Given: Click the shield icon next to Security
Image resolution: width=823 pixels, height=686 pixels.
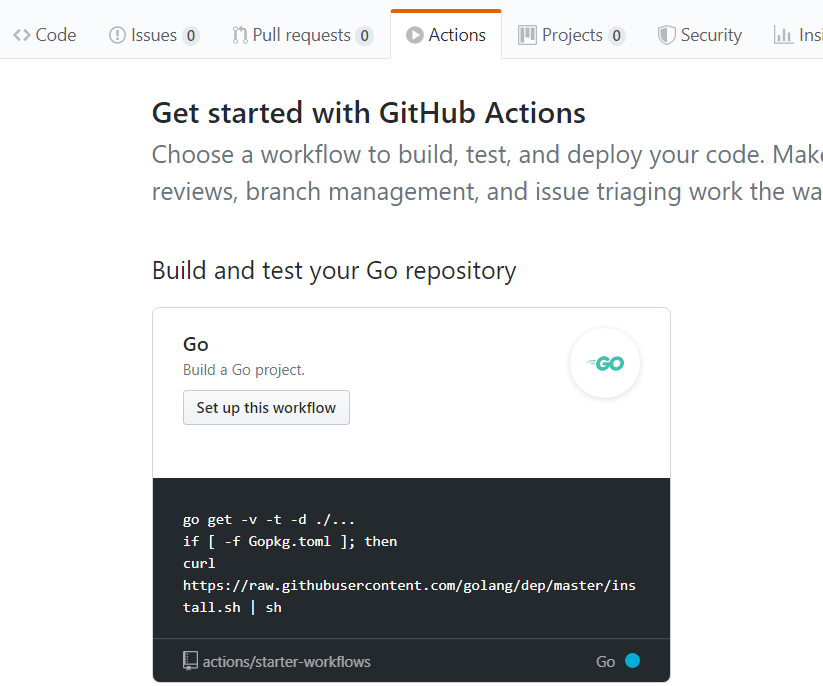Looking at the screenshot, I should click(x=665, y=34).
